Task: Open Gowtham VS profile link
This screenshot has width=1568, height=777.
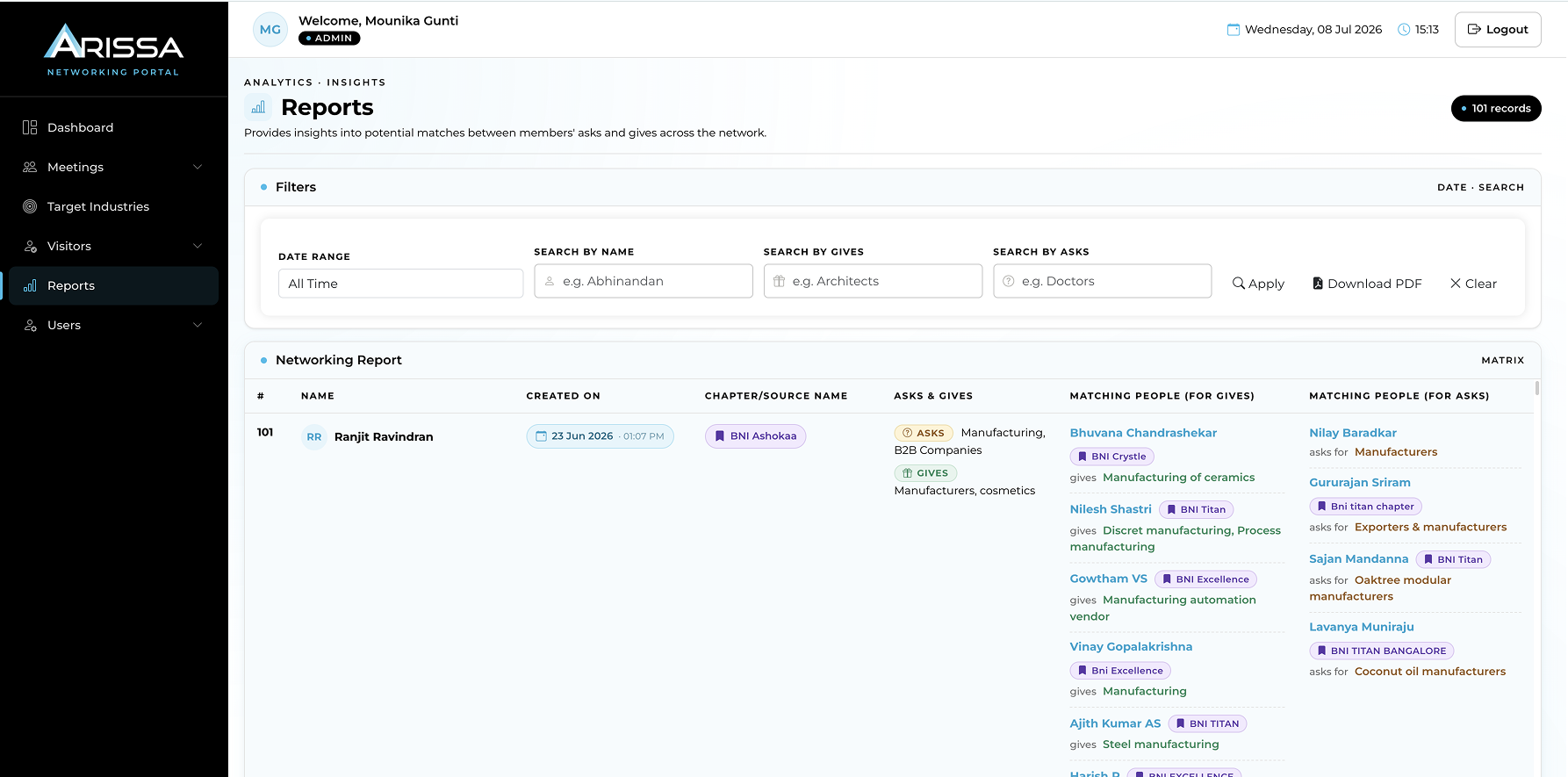Action: (1109, 579)
